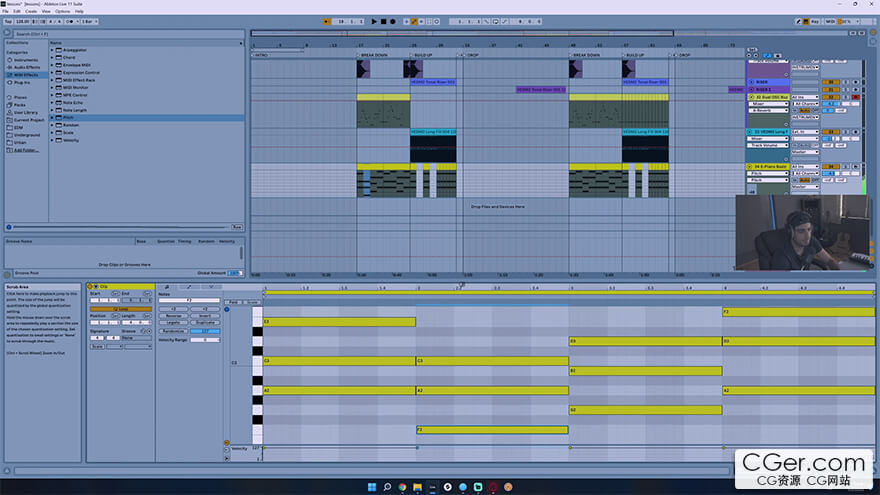
Task: Select MIDI Effects category in browser
Action: pyautogui.click(x=27, y=75)
